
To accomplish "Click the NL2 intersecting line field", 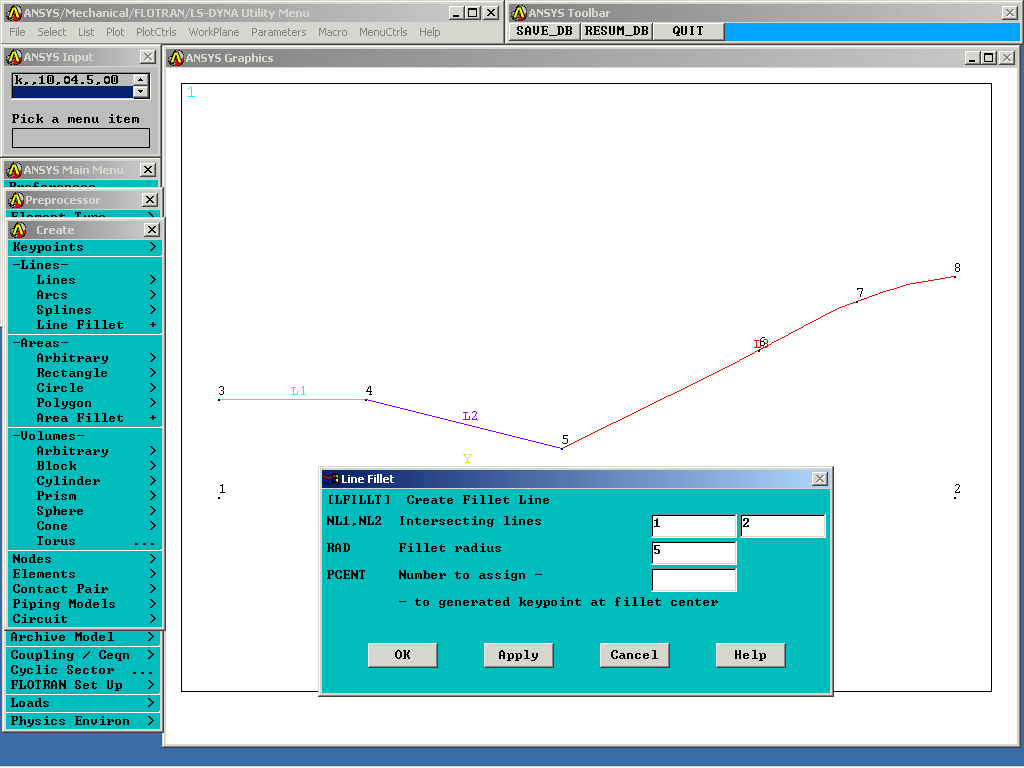I will (x=782, y=526).
